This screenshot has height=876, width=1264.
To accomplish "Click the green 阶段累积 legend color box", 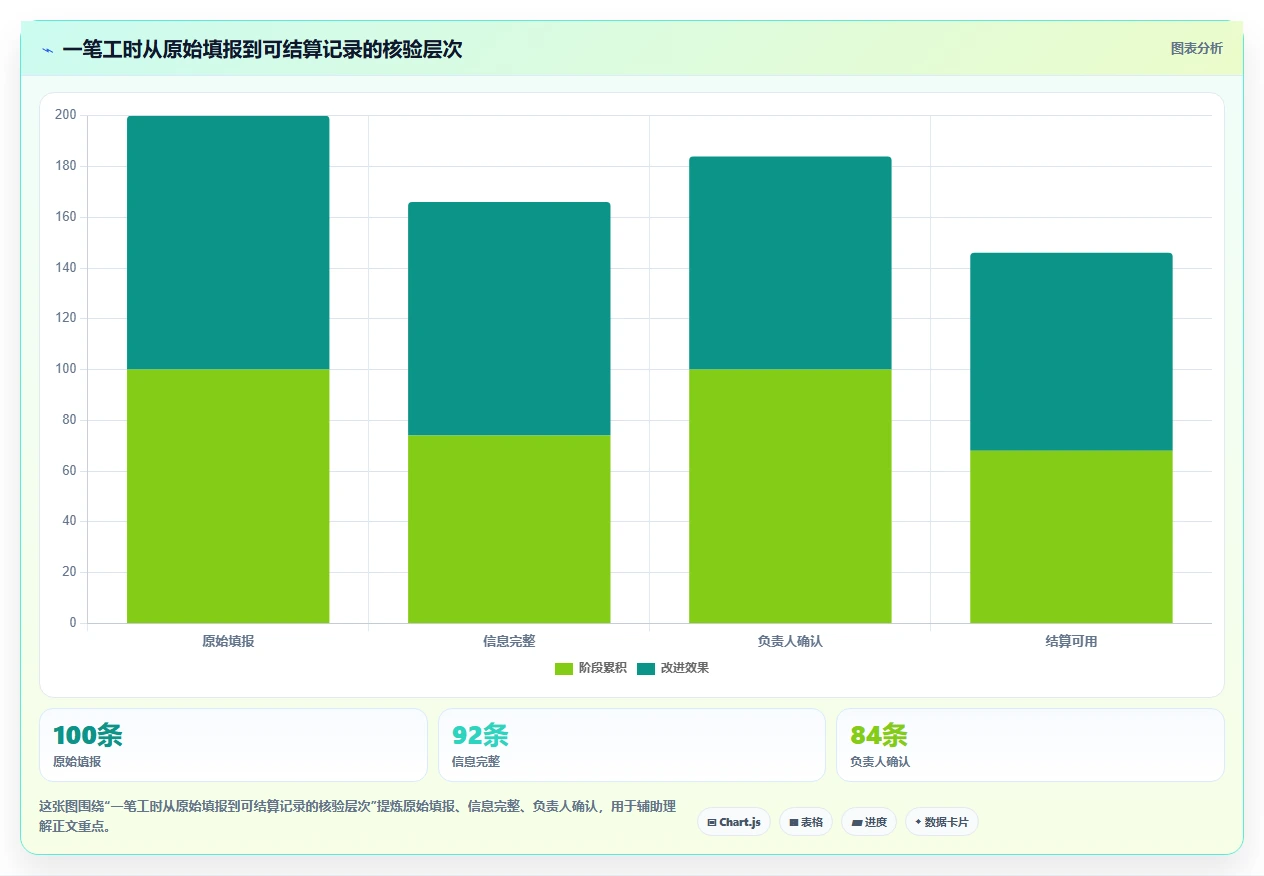I will [x=564, y=668].
